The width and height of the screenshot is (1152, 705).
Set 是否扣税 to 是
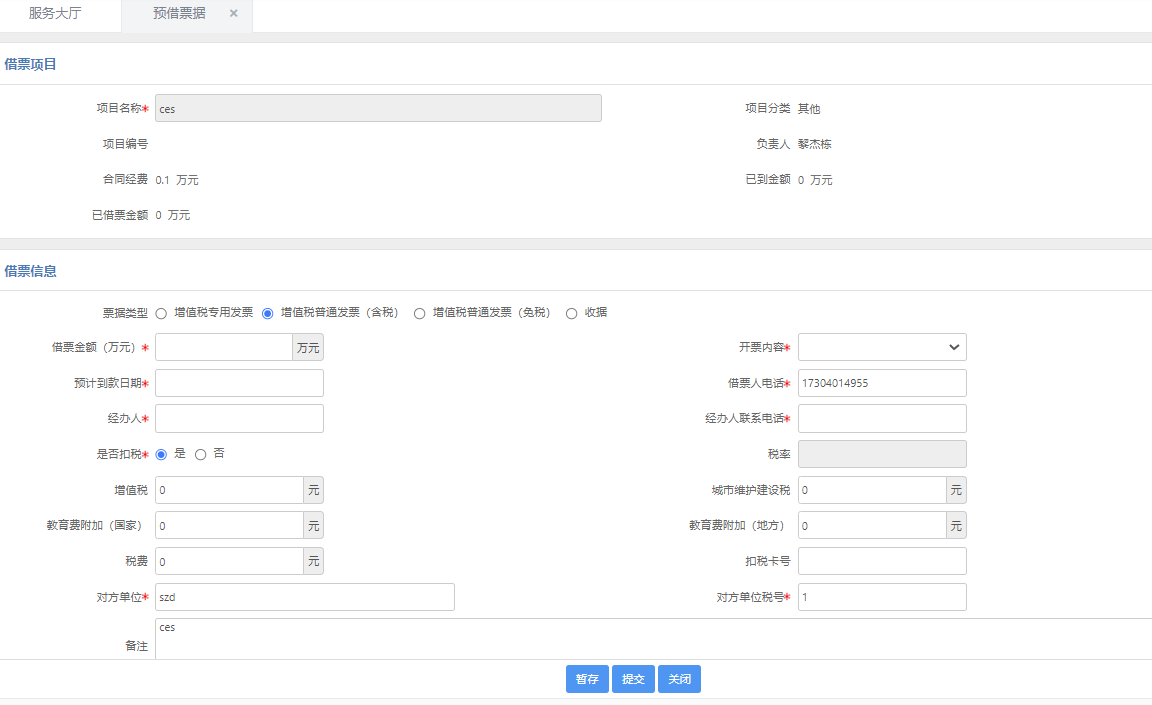tap(162, 455)
